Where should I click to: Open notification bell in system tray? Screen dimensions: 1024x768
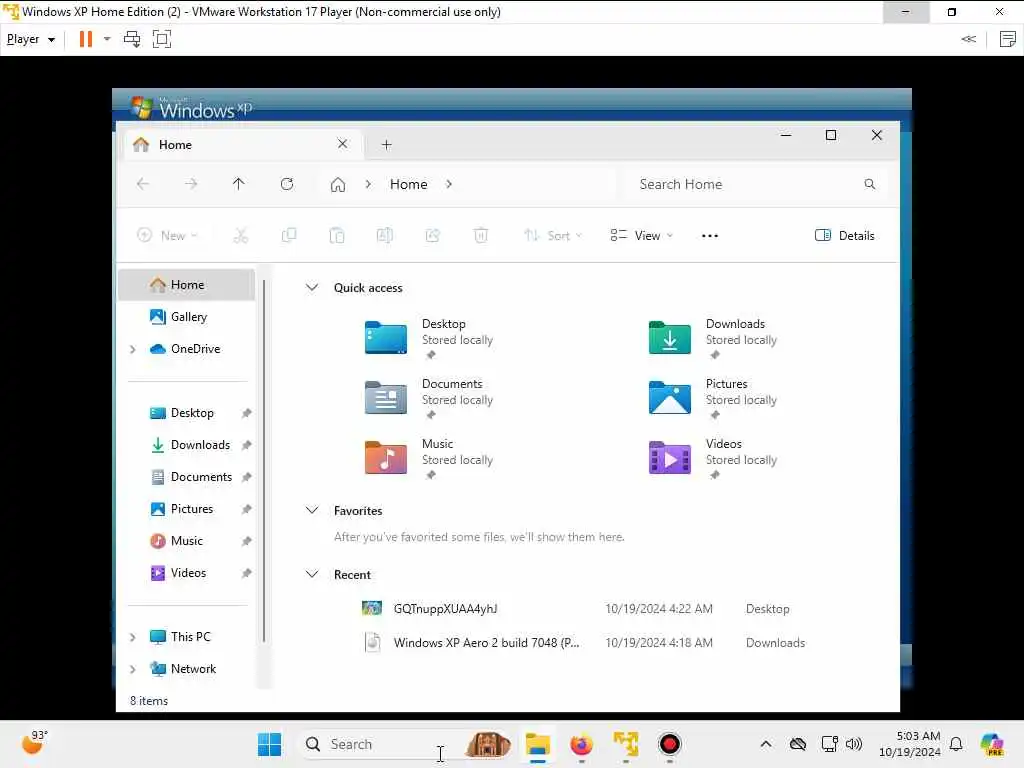[x=956, y=744]
